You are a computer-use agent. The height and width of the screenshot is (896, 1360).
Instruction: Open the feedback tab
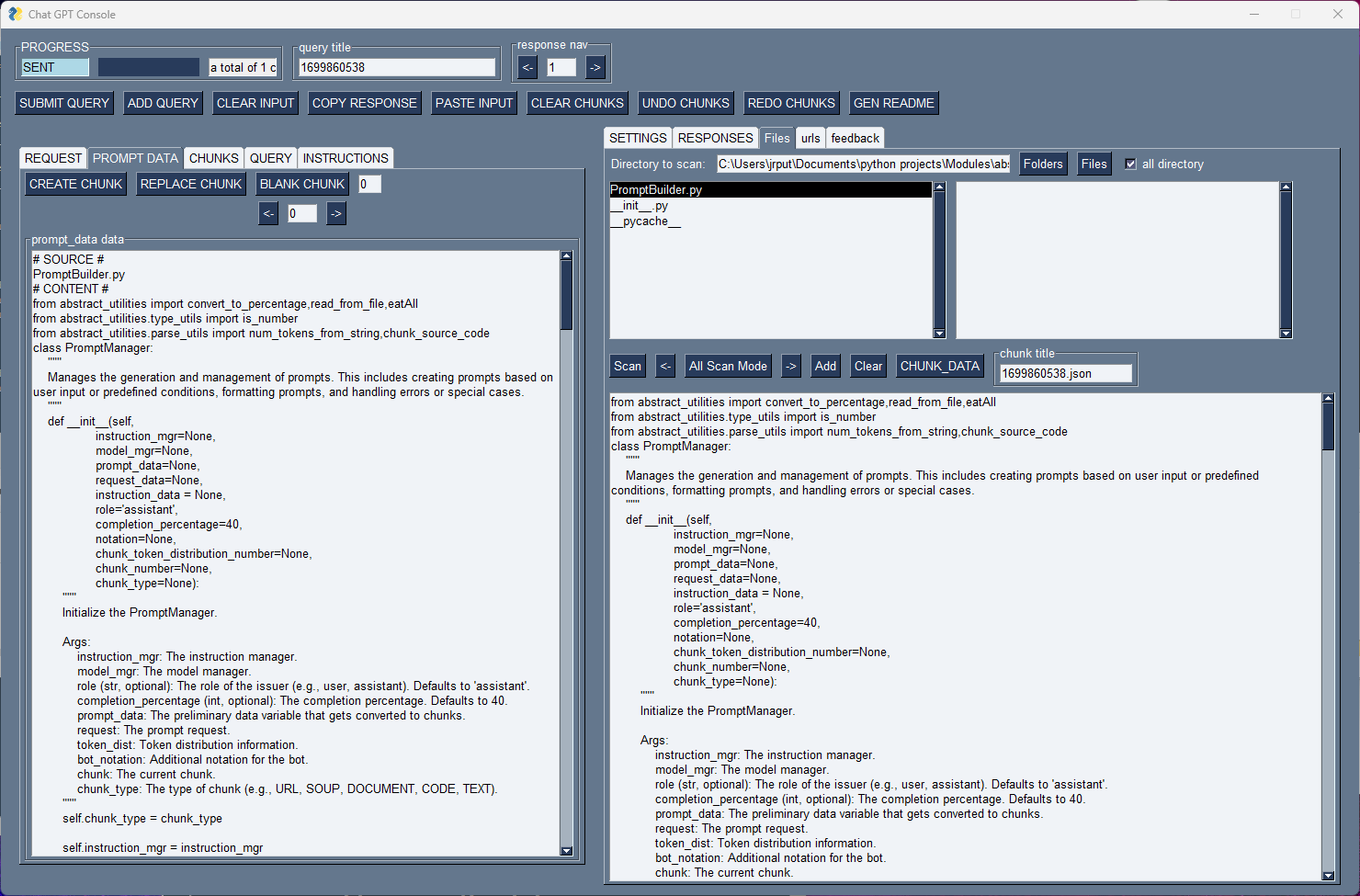click(856, 138)
